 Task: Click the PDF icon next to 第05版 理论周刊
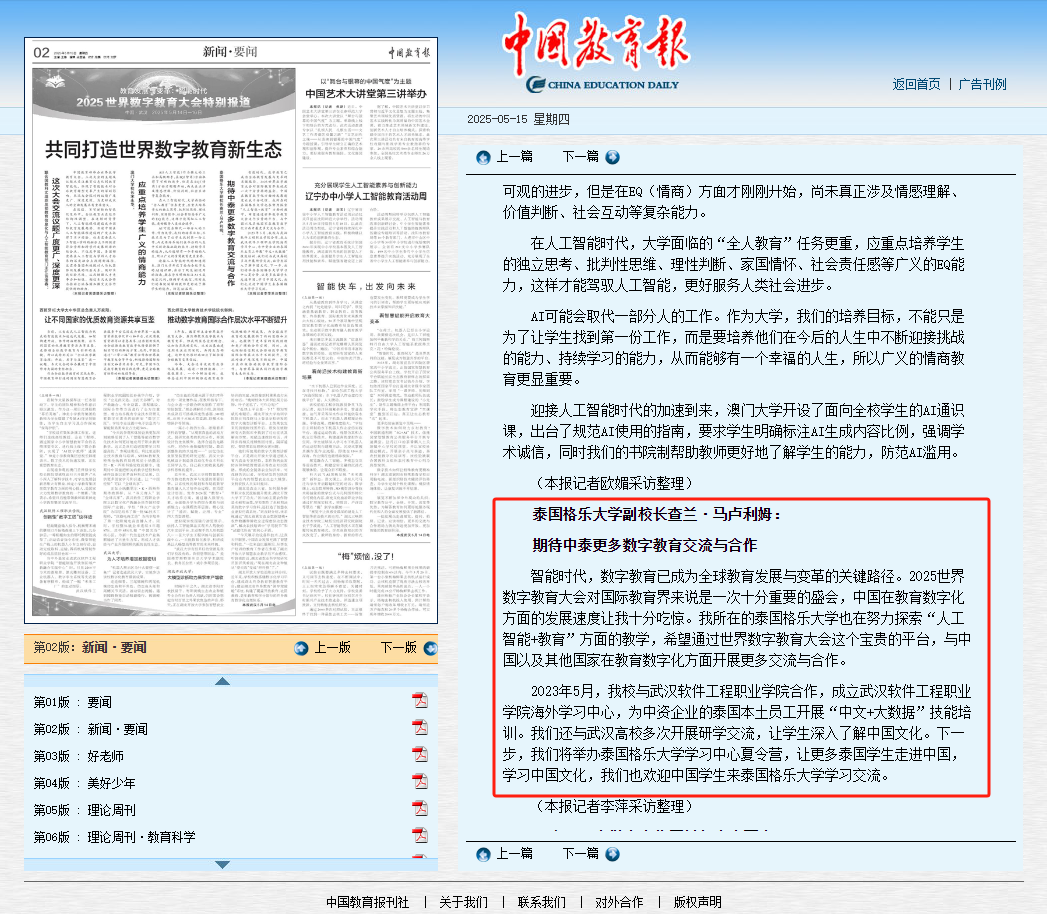click(x=420, y=808)
